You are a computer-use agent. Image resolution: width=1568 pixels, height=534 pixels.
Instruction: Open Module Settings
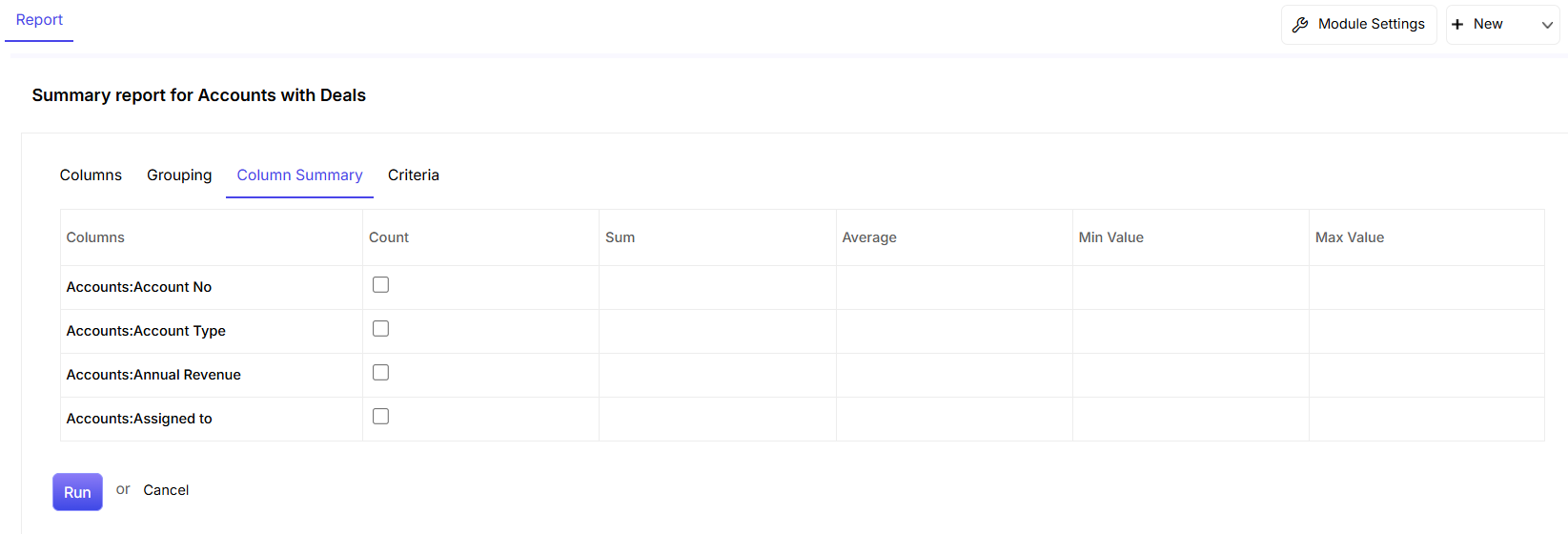tap(1358, 25)
